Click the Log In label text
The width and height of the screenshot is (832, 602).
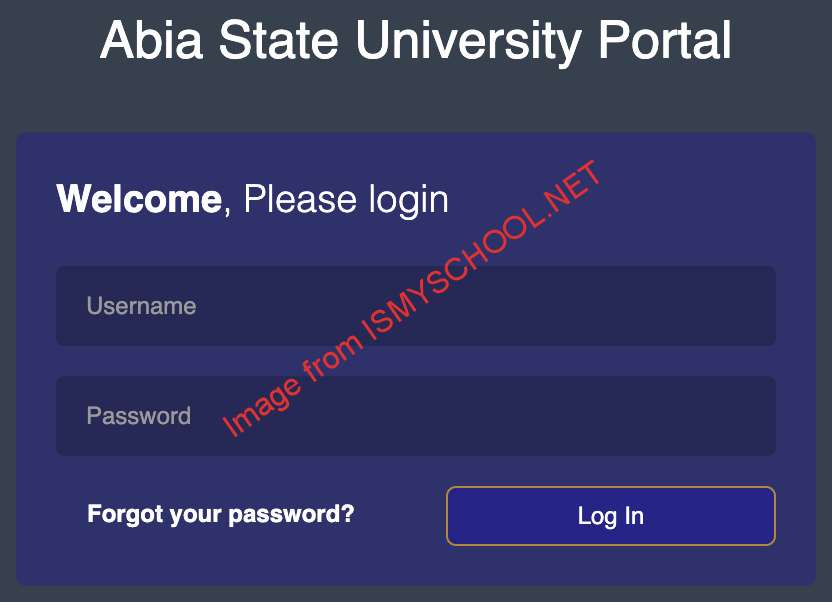pyautogui.click(x=611, y=516)
